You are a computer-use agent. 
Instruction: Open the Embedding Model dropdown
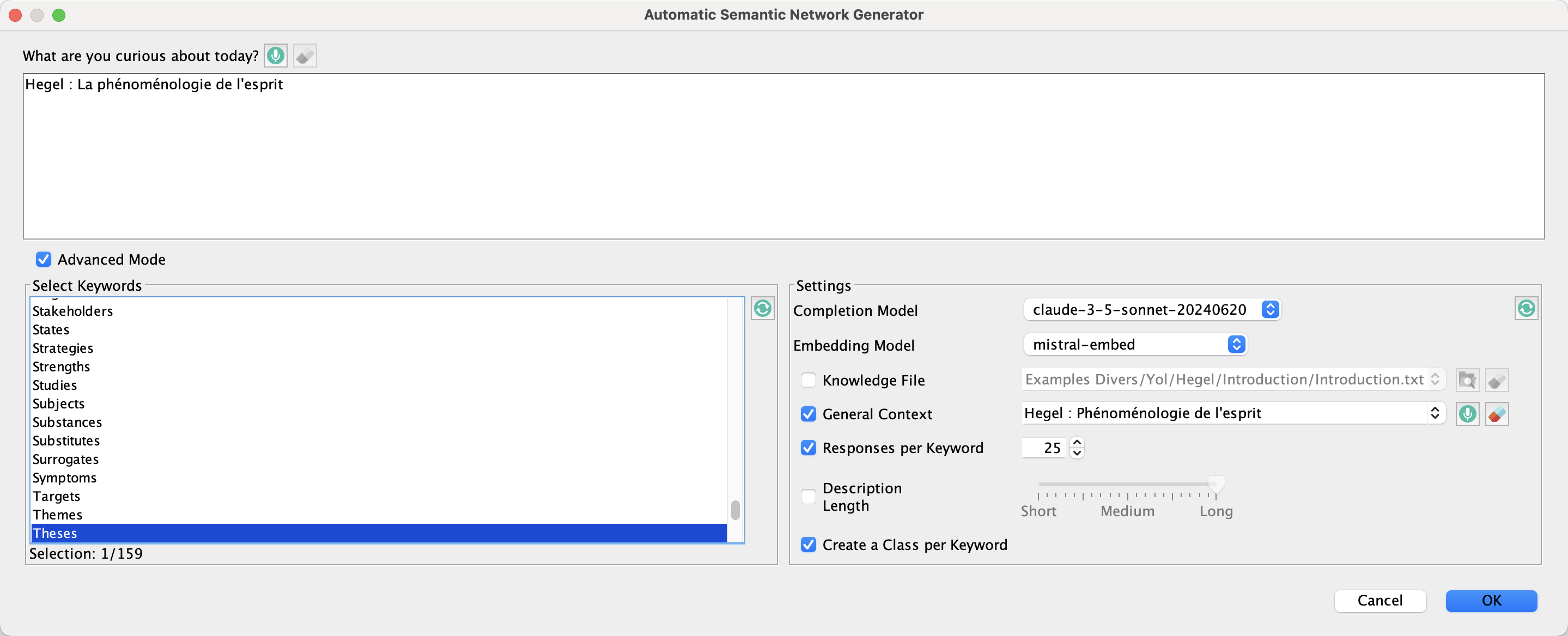[1135, 345]
